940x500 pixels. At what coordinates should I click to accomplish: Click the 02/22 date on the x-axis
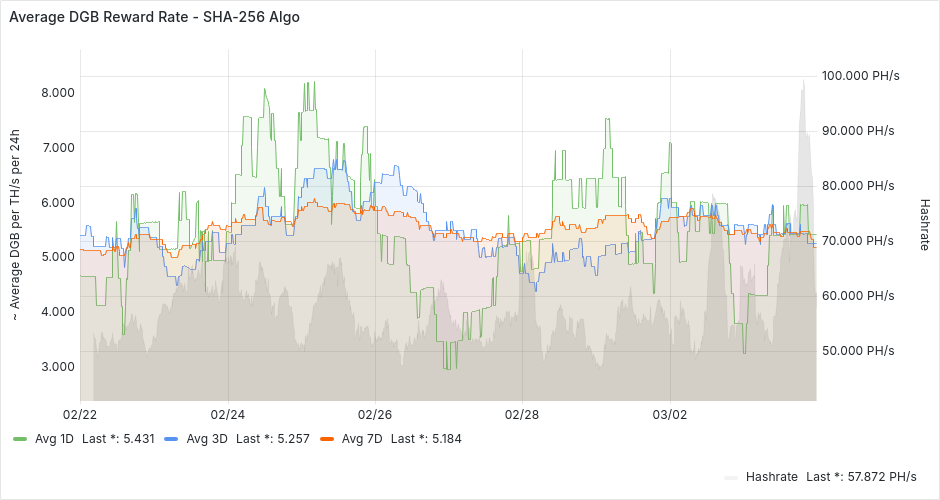point(80,414)
